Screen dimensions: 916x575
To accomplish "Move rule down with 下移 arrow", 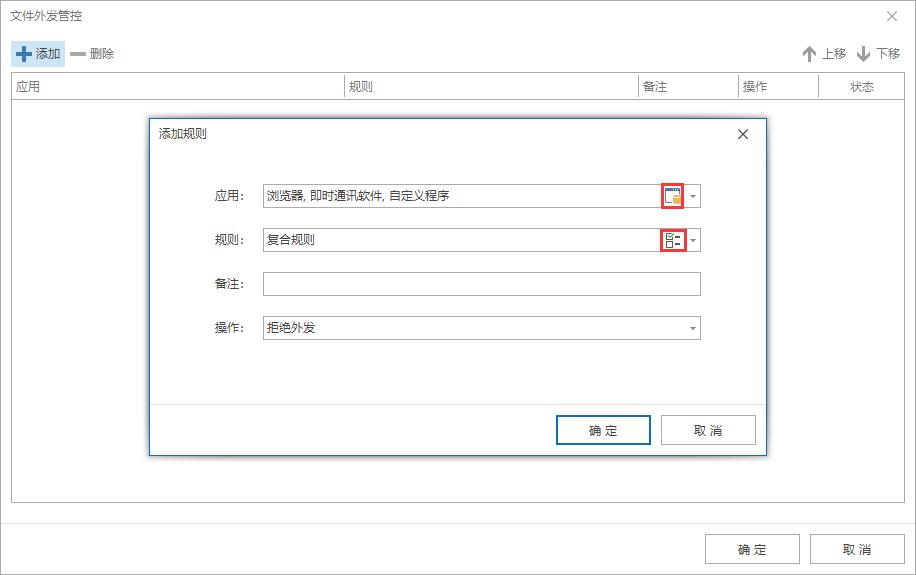I will coord(877,54).
